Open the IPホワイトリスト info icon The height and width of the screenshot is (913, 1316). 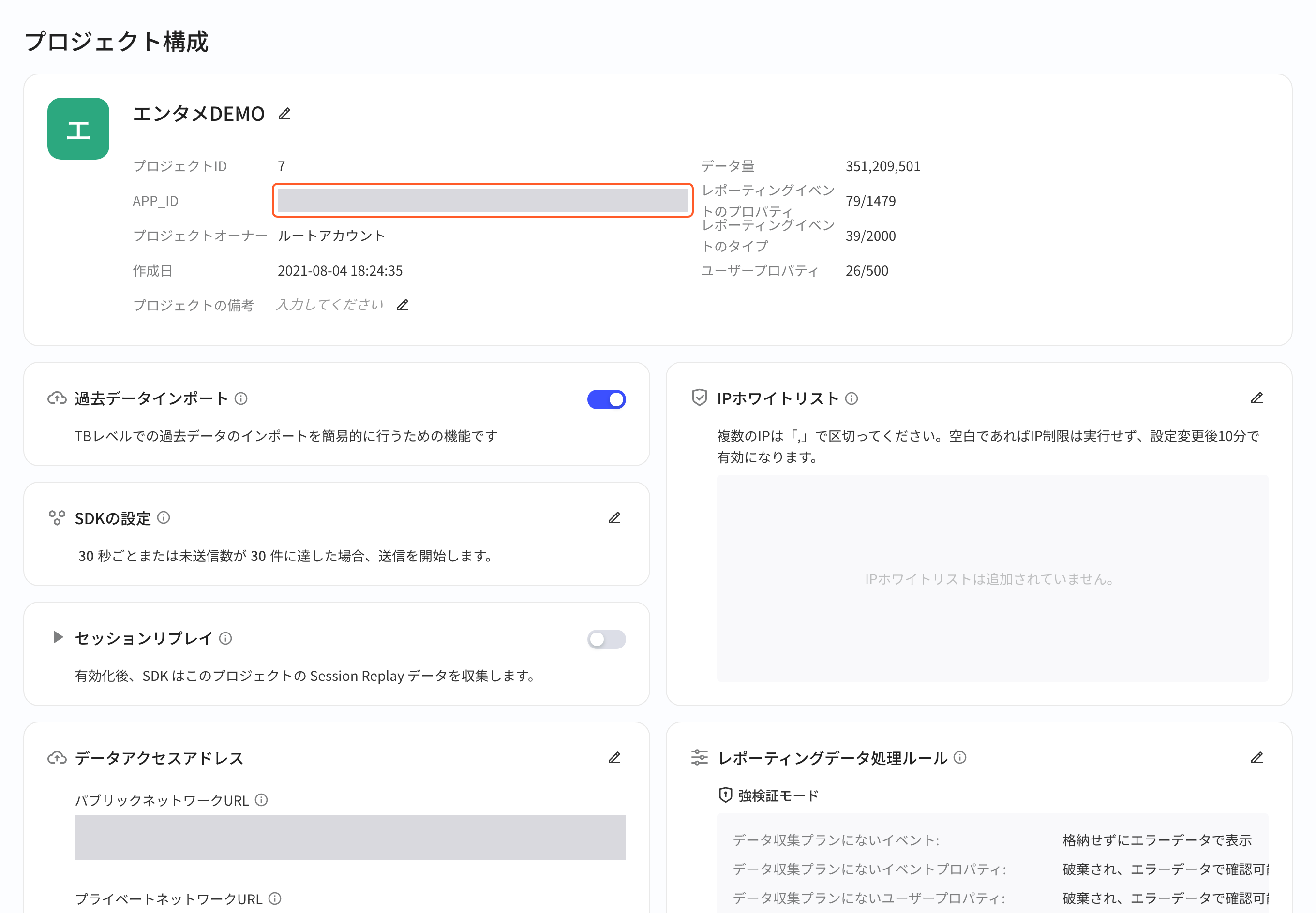(x=852, y=399)
